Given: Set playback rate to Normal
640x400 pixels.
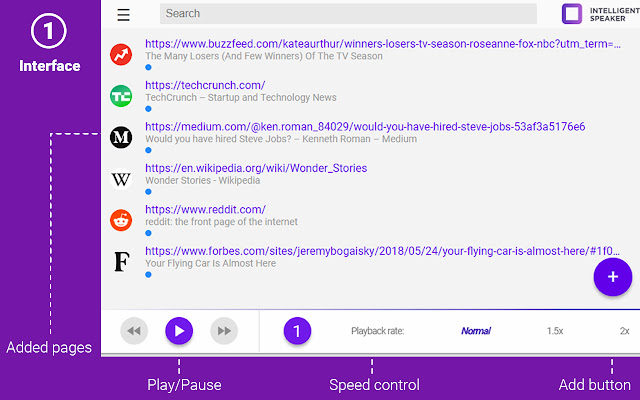Looking at the screenshot, I should pos(476,331).
